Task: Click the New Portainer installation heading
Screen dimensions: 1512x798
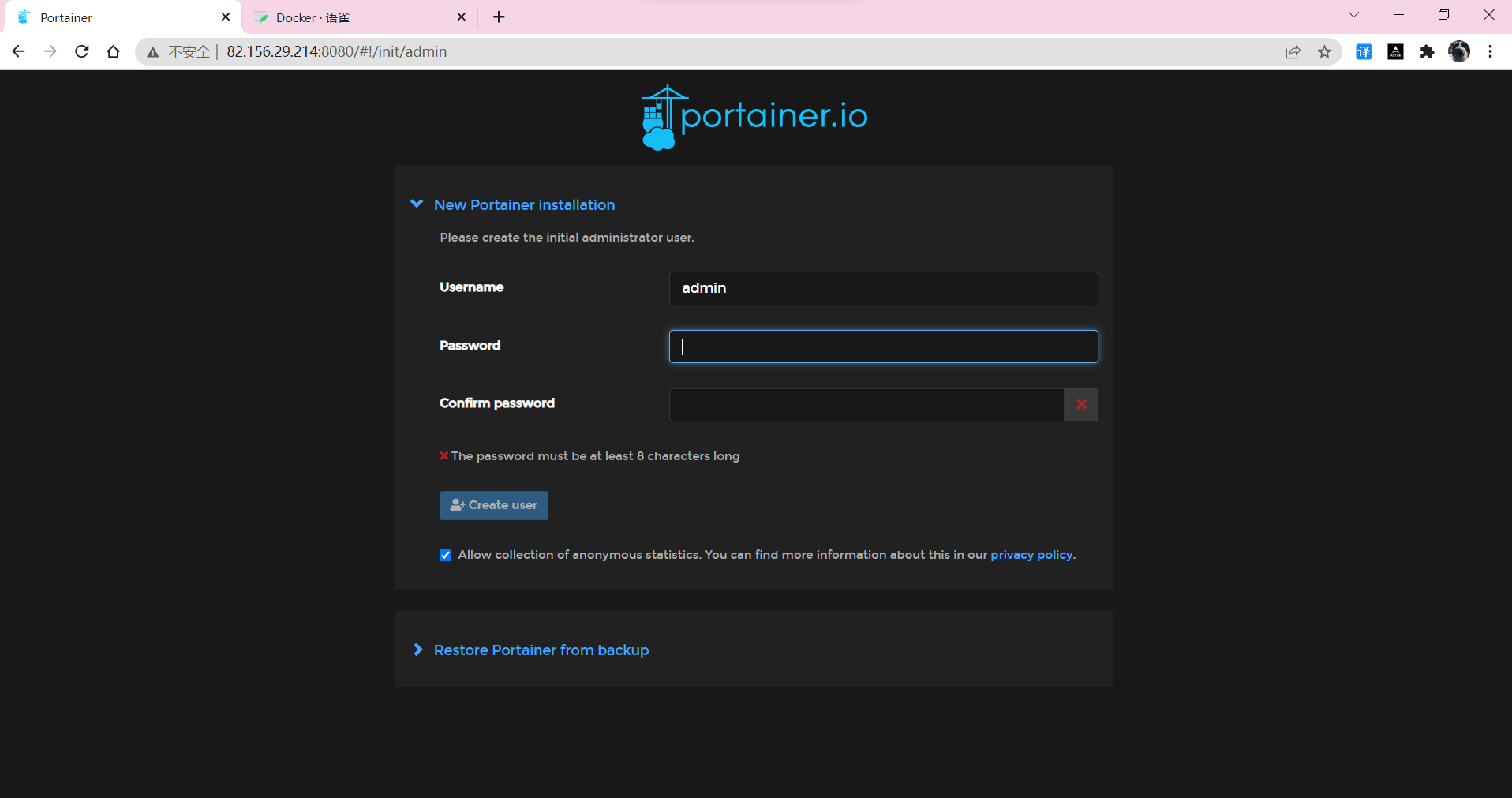Action: coord(524,204)
